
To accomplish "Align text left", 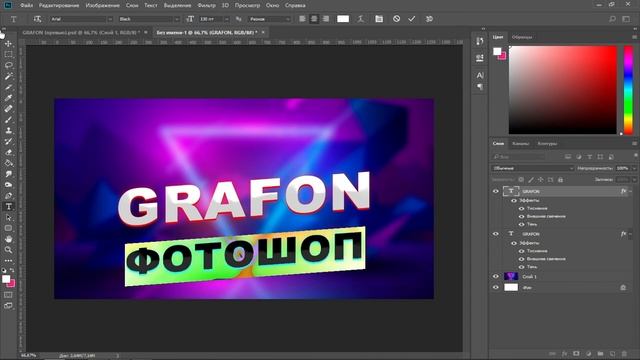I will [302, 19].
